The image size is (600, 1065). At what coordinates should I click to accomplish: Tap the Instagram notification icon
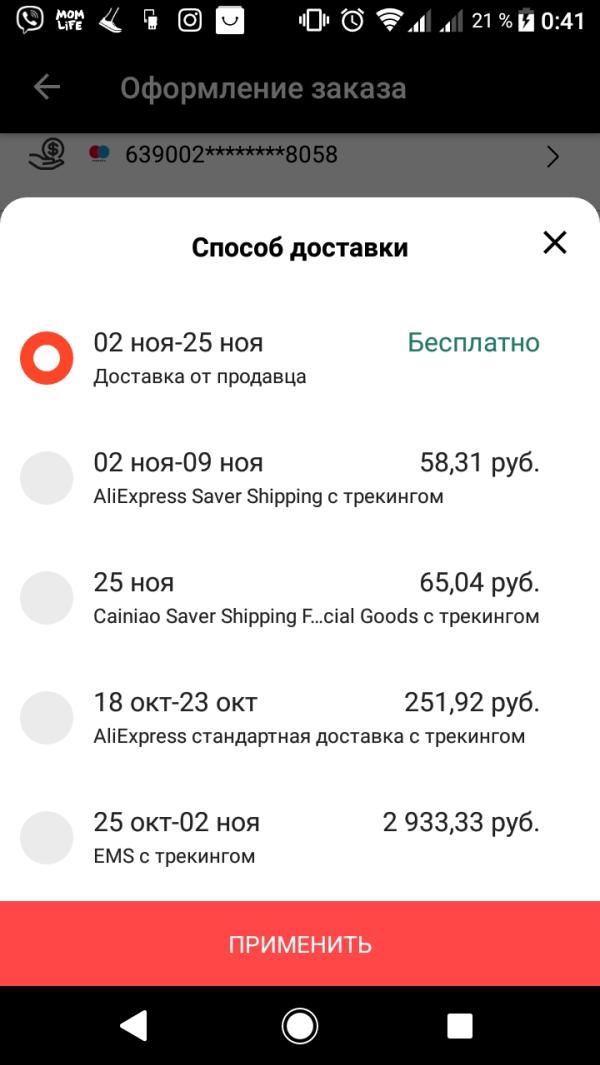[x=190, y=20]
